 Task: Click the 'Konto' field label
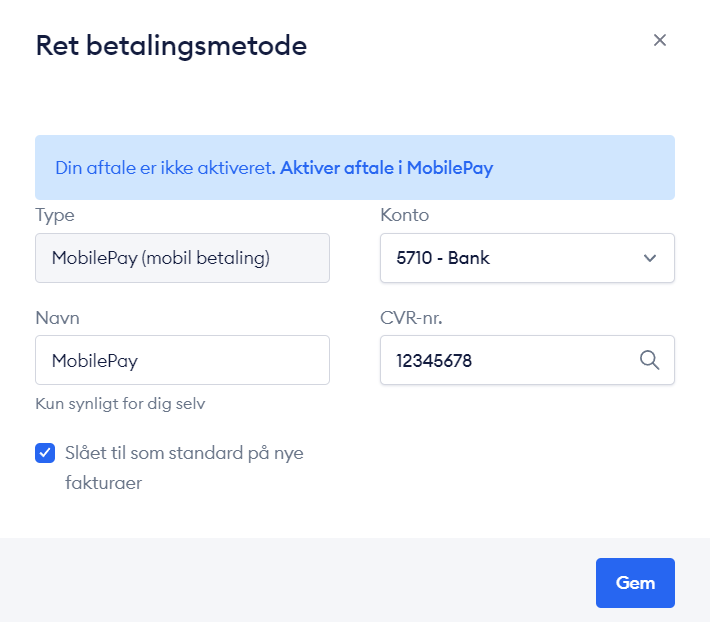(x=404, y=215)
